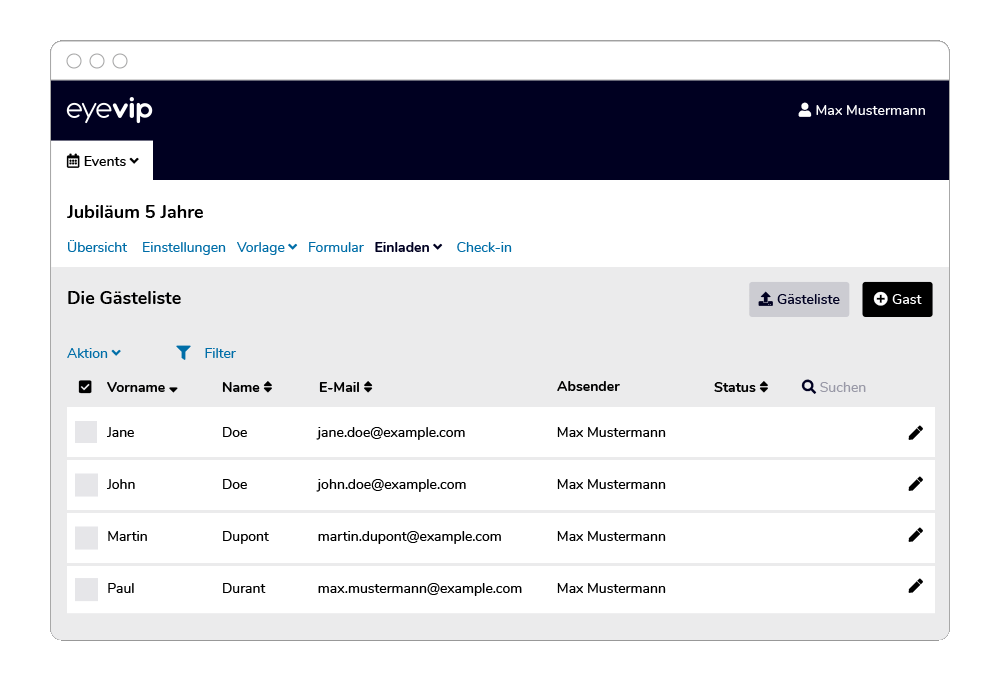Screen dimensions: 1000x682
Task: Tick the checkbox next to Paul Durant
Action: [86, 589]
